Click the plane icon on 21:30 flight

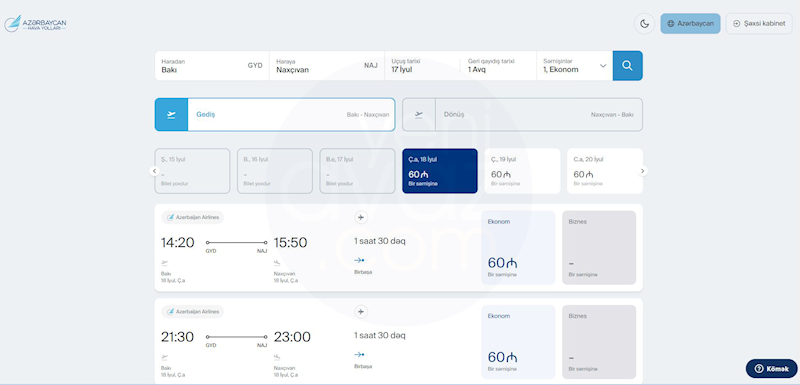(x=361, y=312)
